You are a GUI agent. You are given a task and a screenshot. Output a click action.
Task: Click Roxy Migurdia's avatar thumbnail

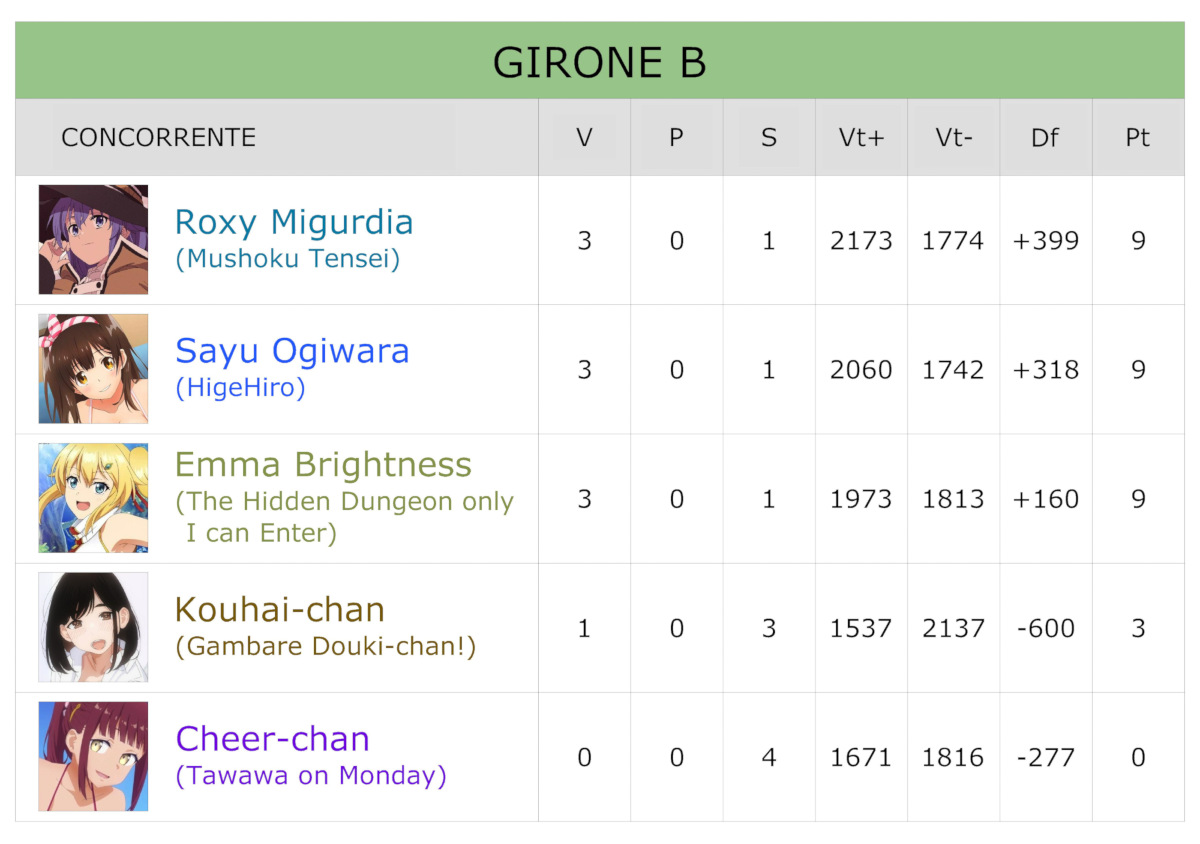(93, 240)
